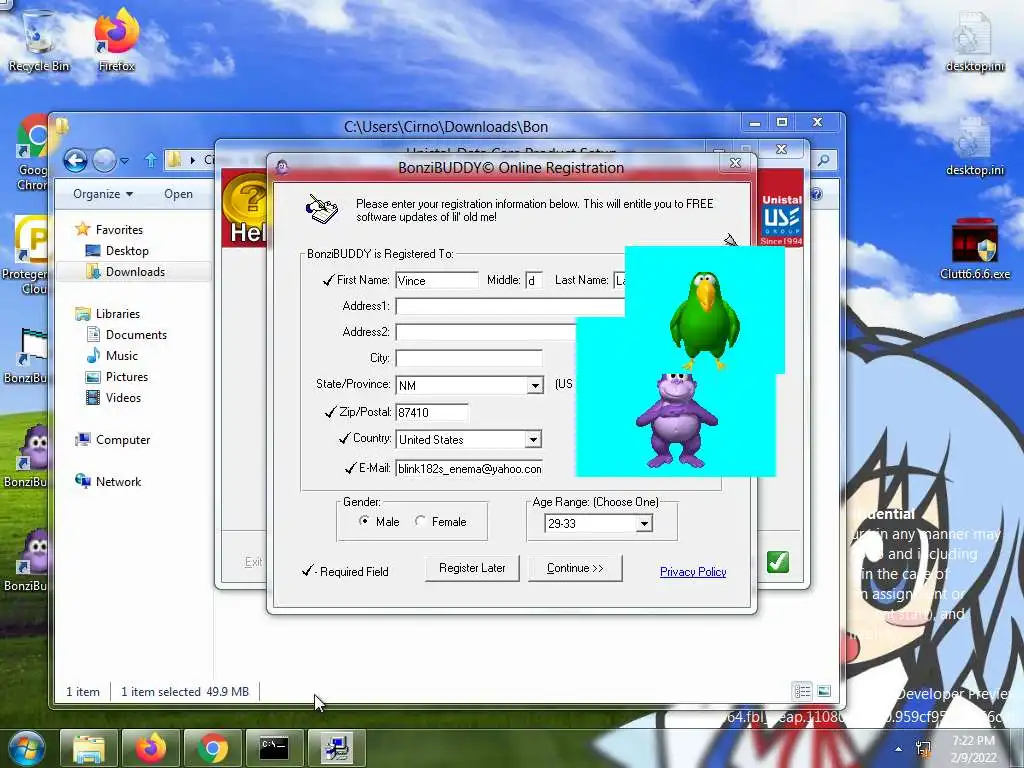The width and height of the screenshot is (1024, 768).
Task: Select Network in the Explorer sidebar
Action: 118,481
